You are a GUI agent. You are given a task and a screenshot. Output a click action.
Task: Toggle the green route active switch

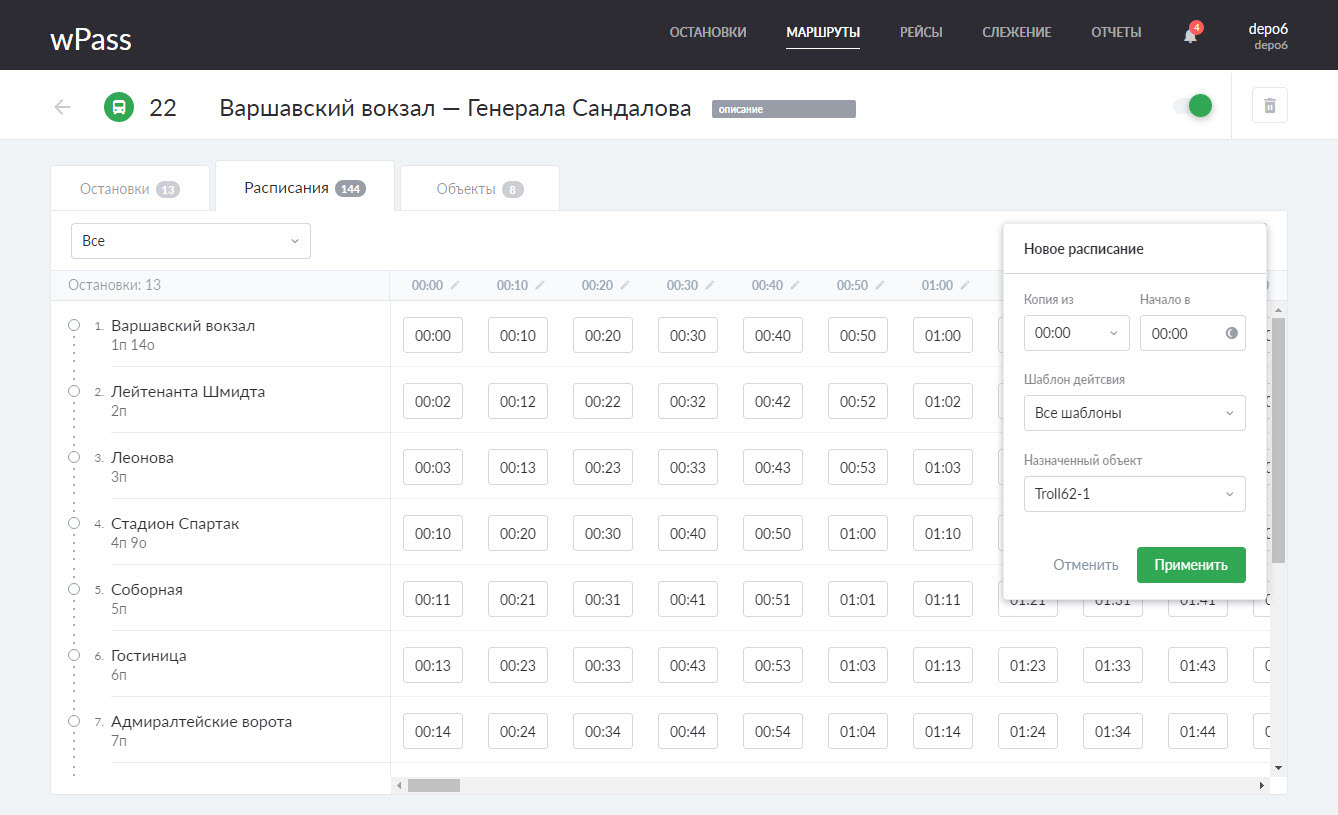[x=1194, y=106]
